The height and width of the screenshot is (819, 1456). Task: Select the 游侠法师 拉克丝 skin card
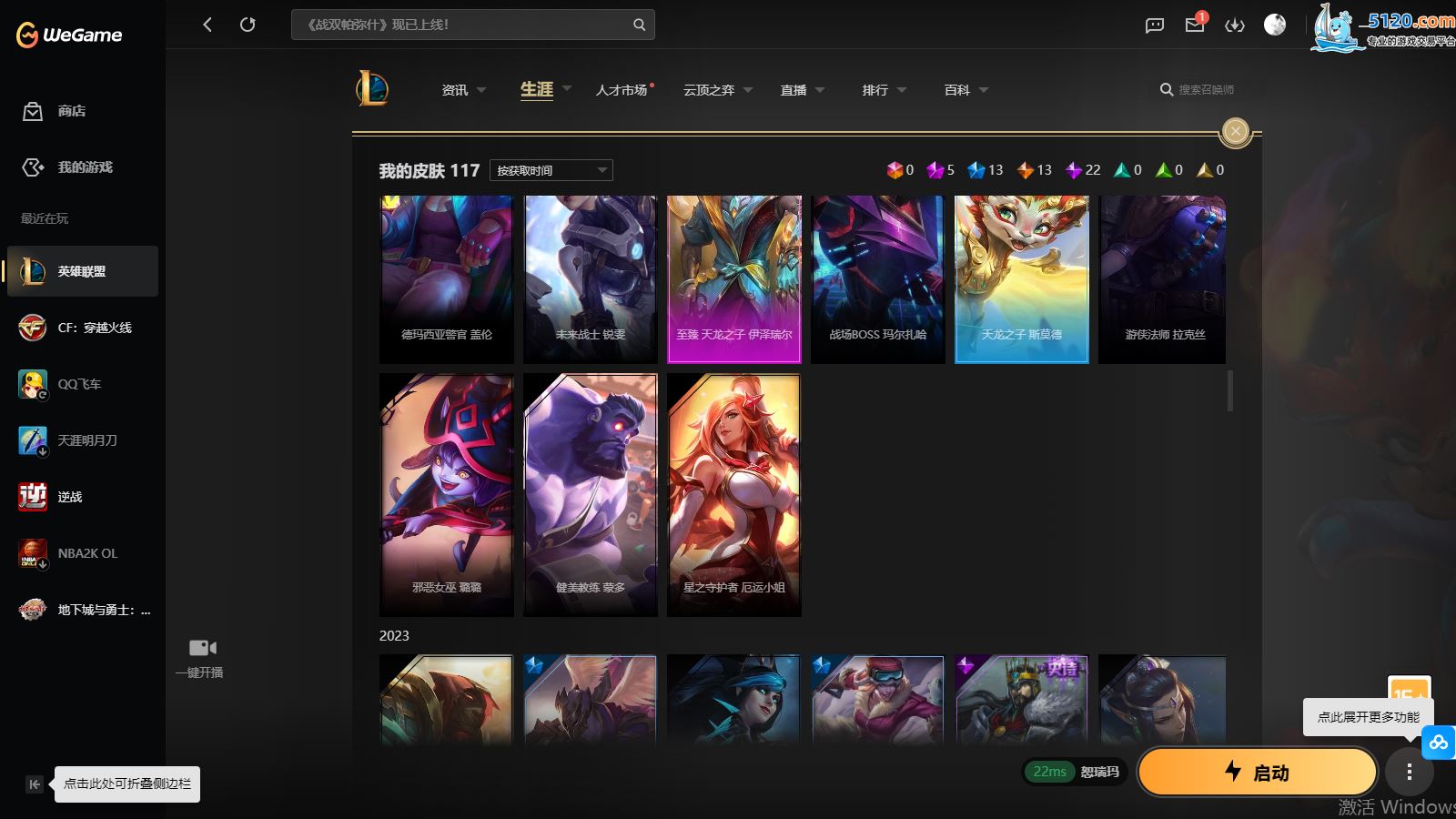tap(1162, 279)
